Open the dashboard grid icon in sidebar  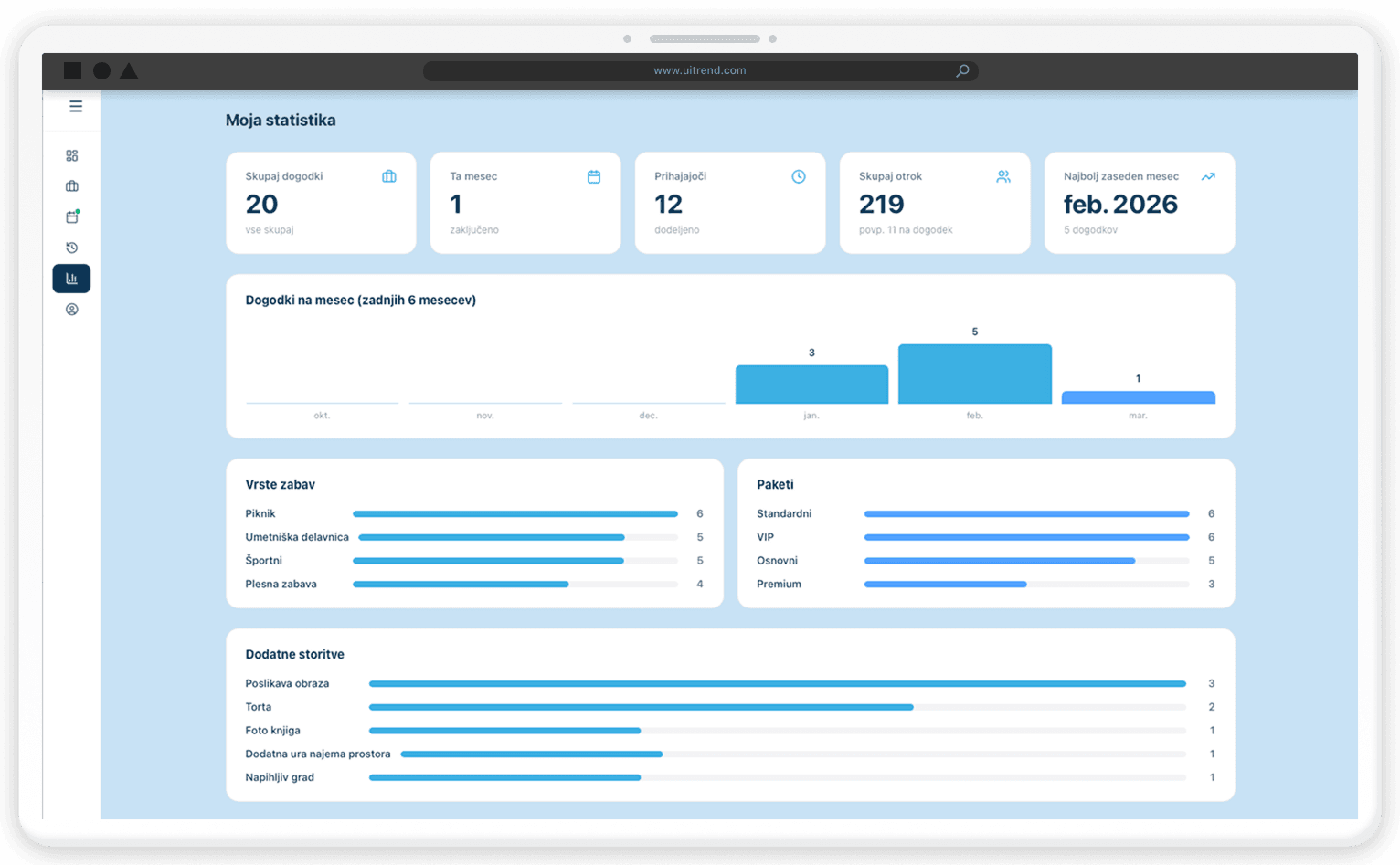(72, 156)
